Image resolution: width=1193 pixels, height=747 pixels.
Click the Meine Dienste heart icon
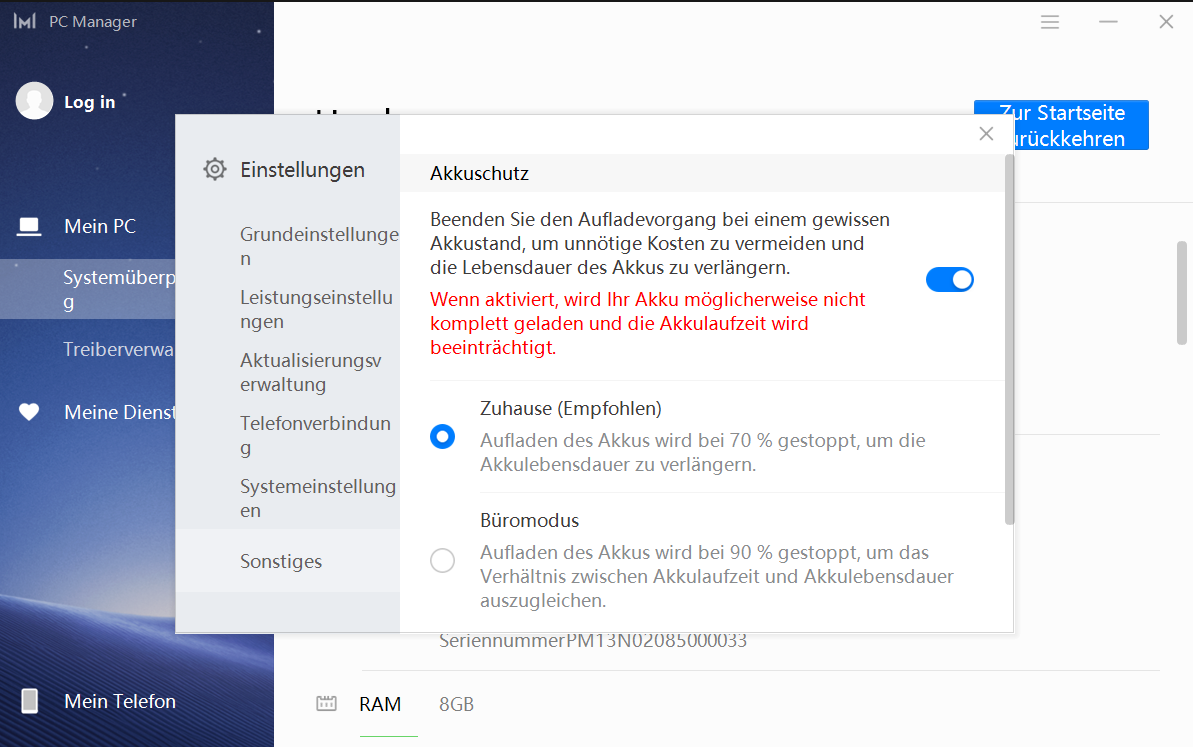pos(29,411)
